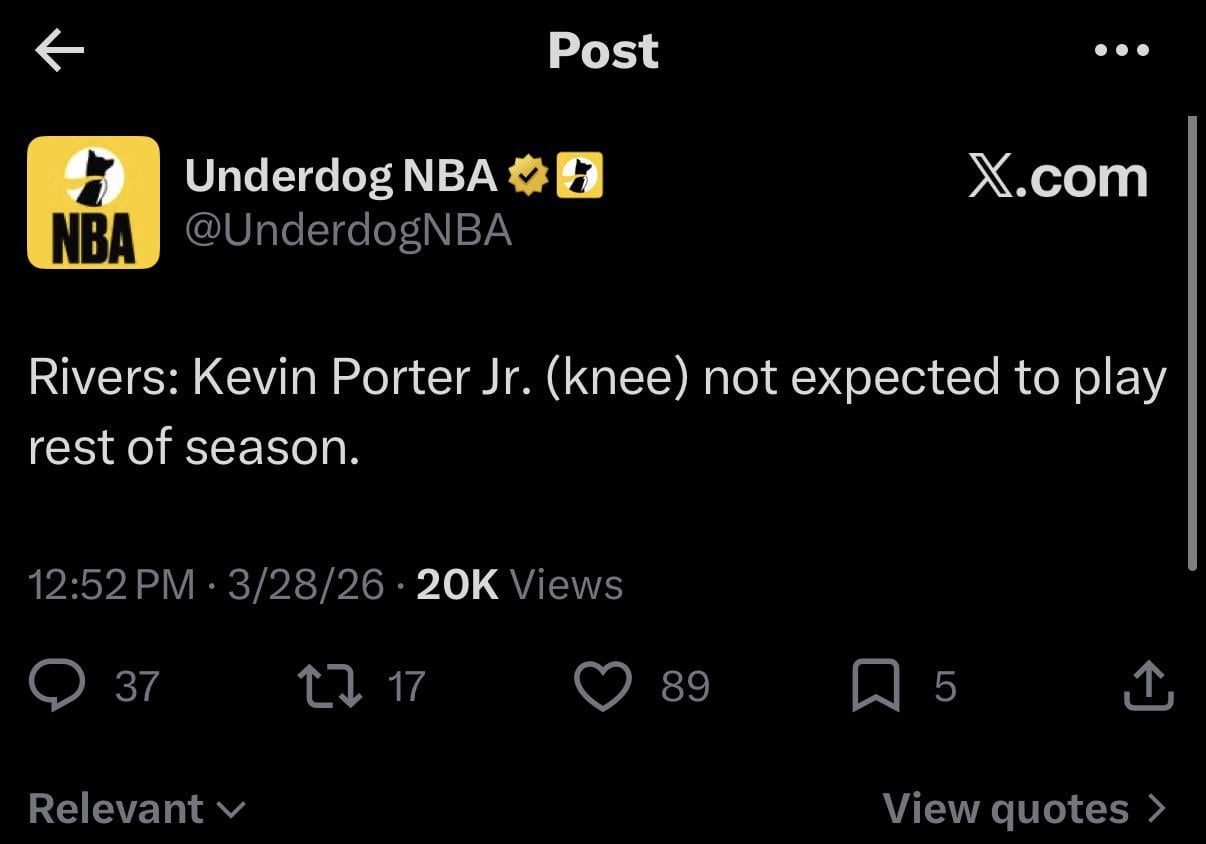Click the 20K Views count
The height and width of the screenshot is (844, 1206).
[519, 585]
